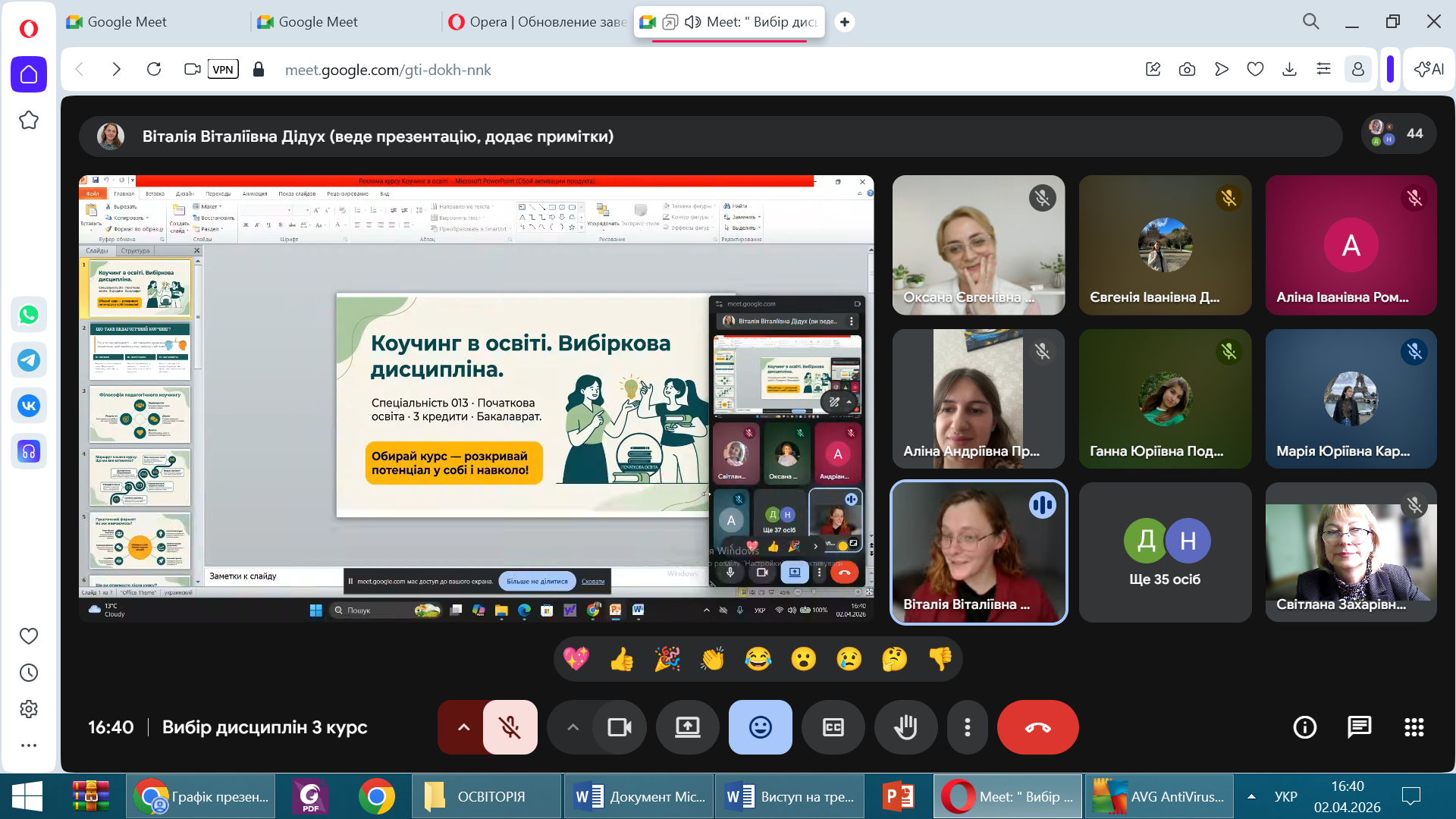Open WhatsApp in Opera sidebar
Viewport: 1456px width, 819px height.
[x=29, y=315]
